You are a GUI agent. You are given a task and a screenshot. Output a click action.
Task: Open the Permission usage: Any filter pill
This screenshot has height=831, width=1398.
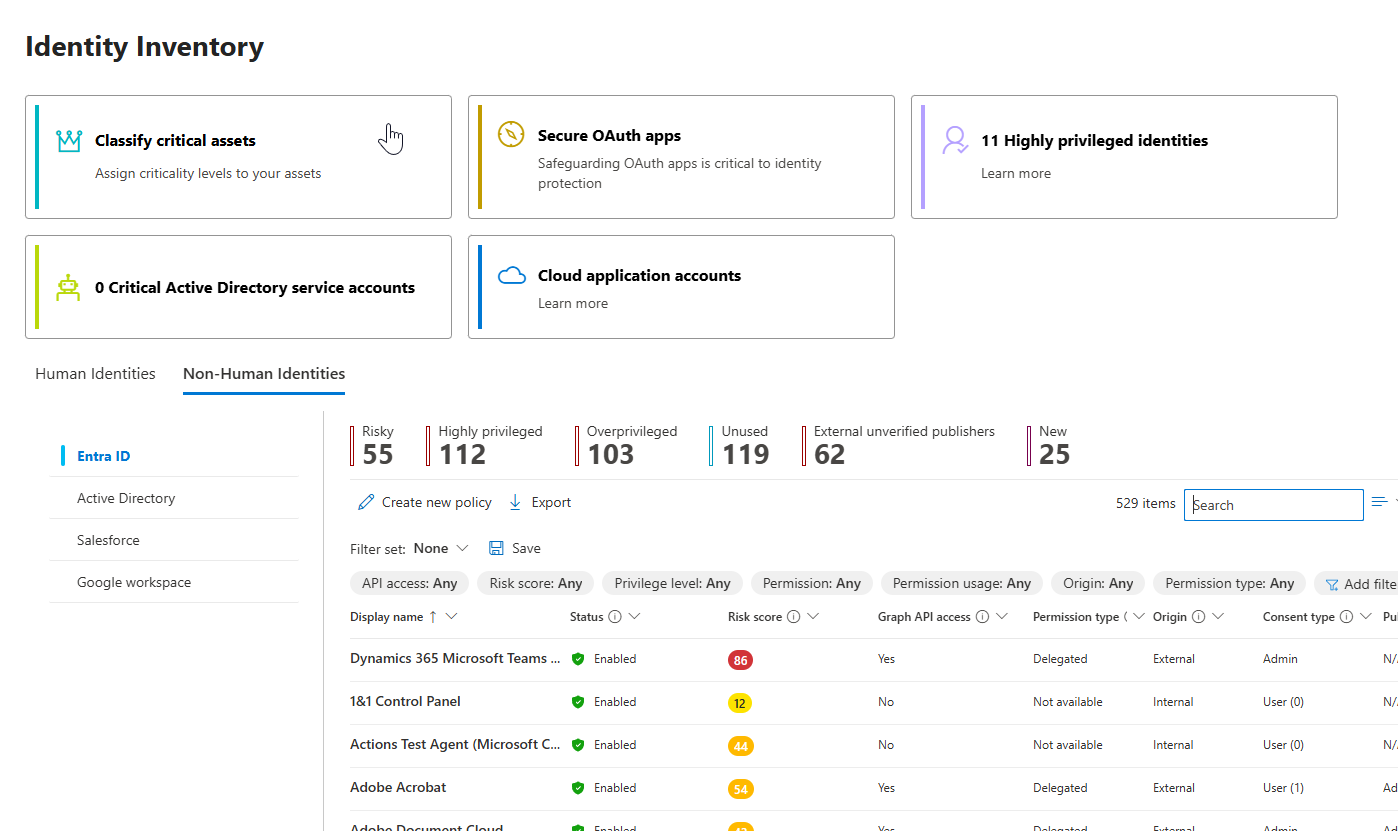[962, 583]
